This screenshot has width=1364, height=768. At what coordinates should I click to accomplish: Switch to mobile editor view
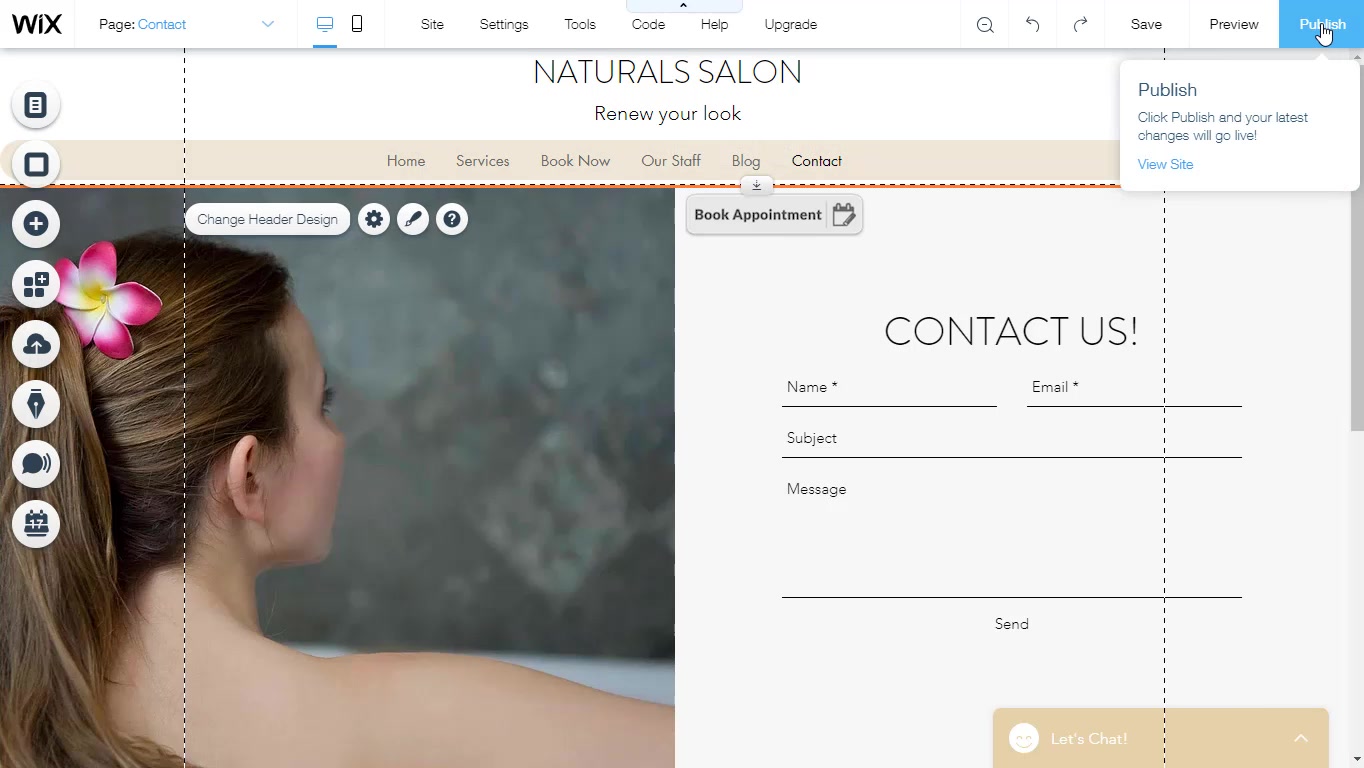(357, 24)
